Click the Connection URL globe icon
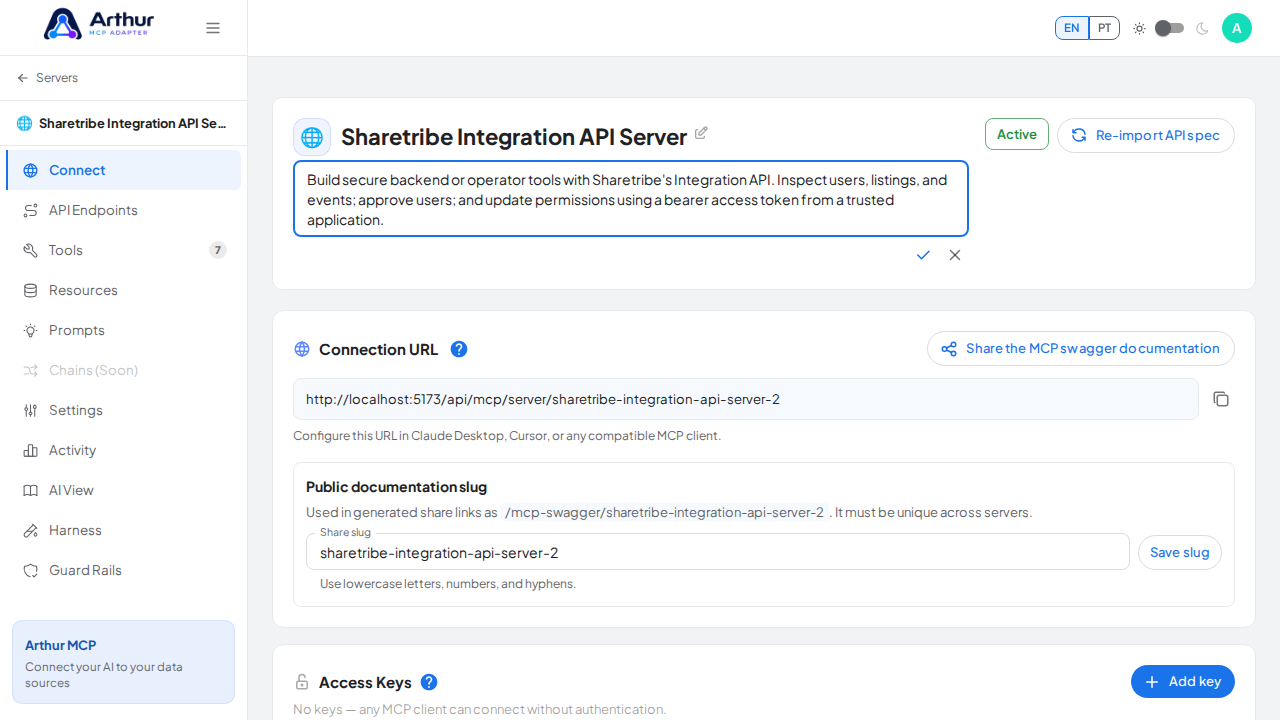1280x720 pixels. (302, 349)
